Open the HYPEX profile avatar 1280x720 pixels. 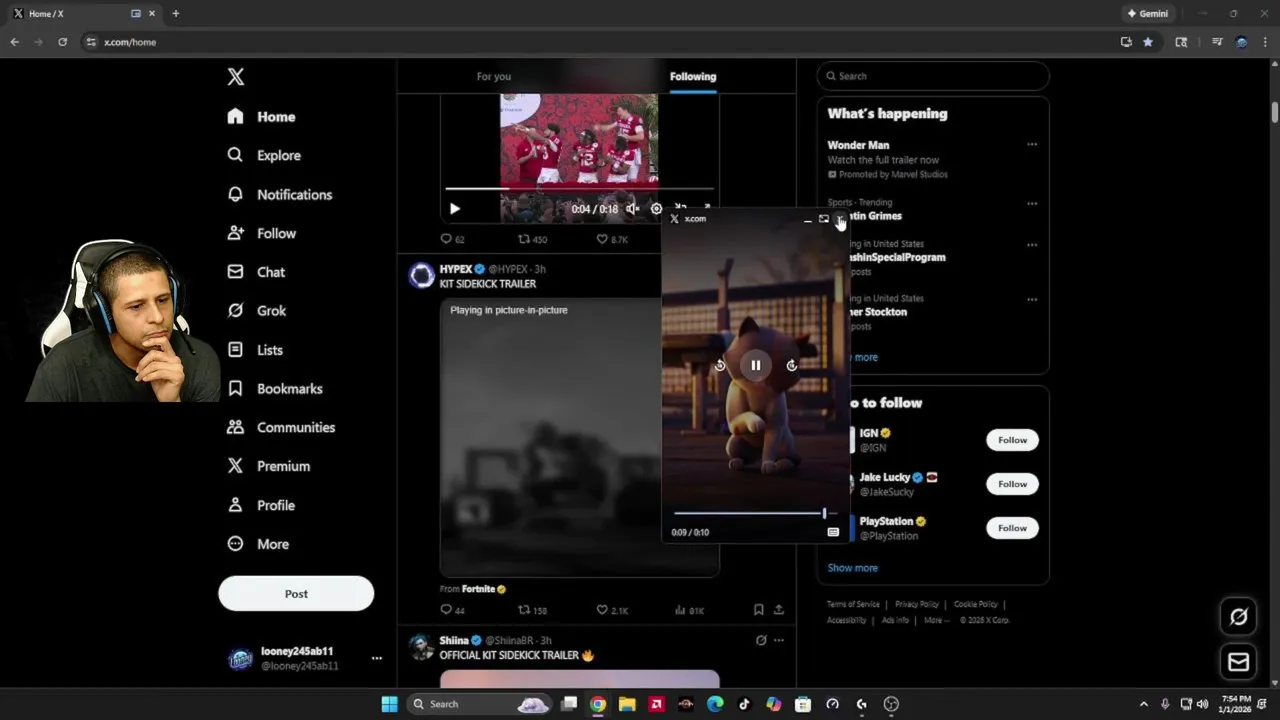click(x=422, y=275)
